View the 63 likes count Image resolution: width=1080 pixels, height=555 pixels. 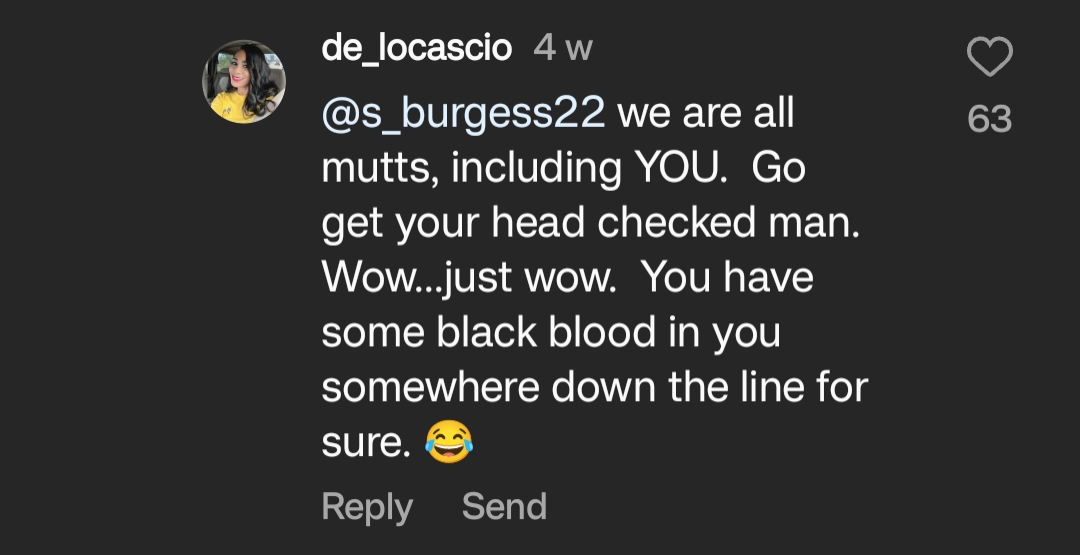pos(990,119)
